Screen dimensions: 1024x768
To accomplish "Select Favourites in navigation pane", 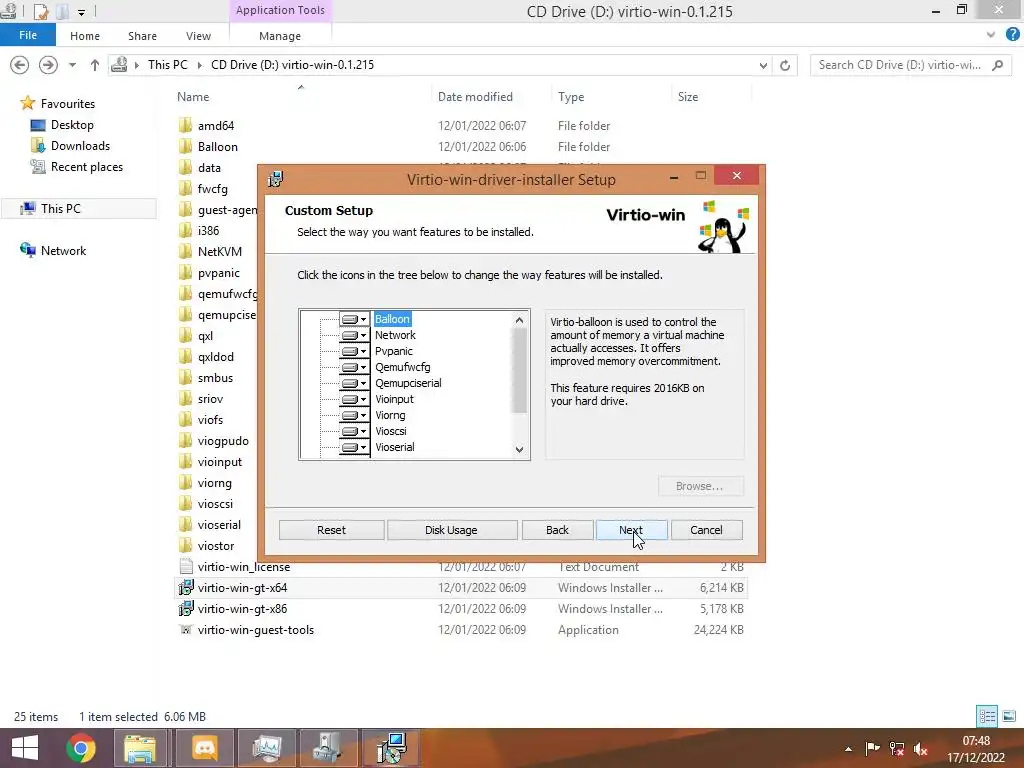I will (x=67, y=104).
